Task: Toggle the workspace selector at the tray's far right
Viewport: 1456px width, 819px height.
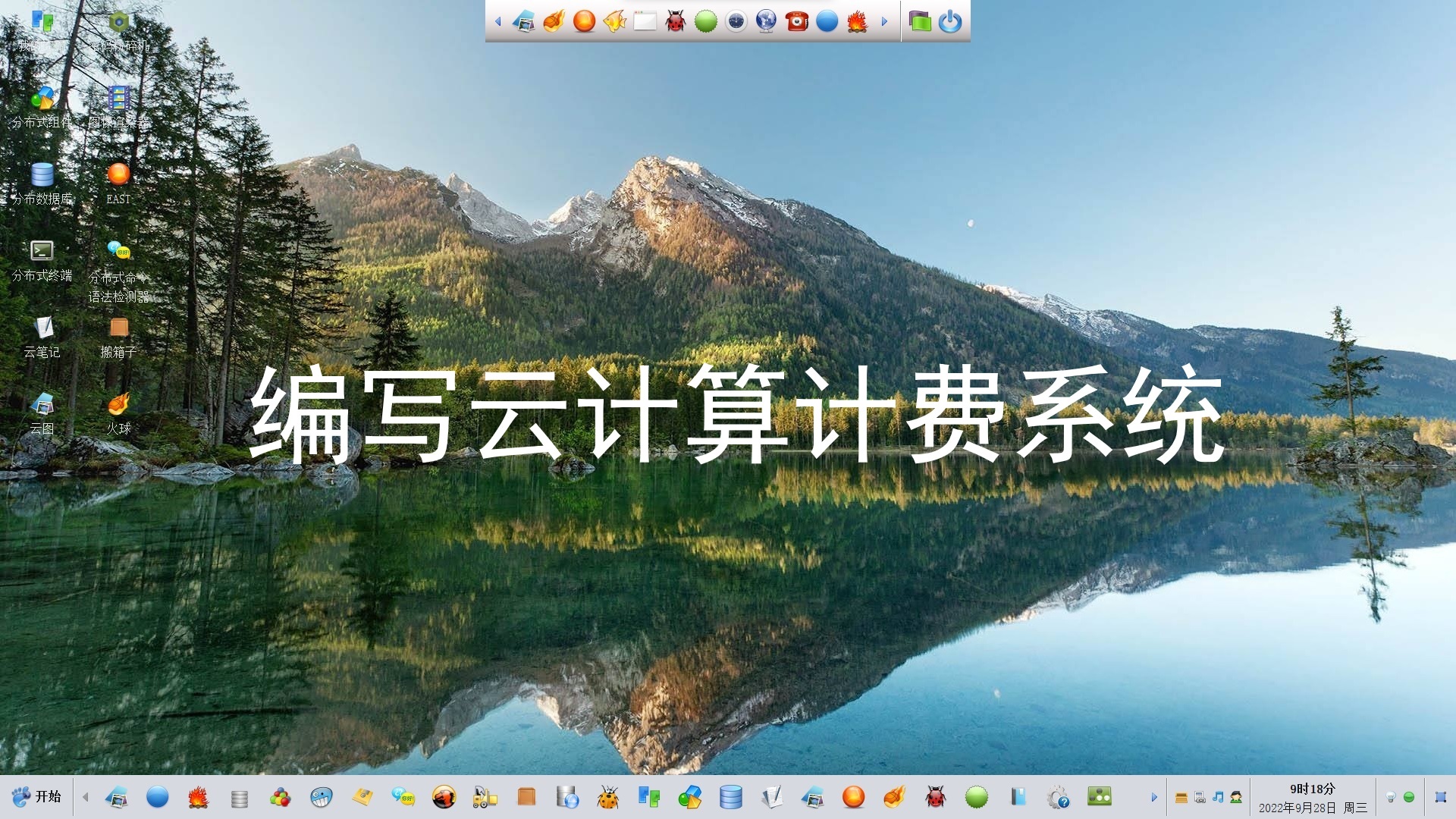Action: point(1439,797)
